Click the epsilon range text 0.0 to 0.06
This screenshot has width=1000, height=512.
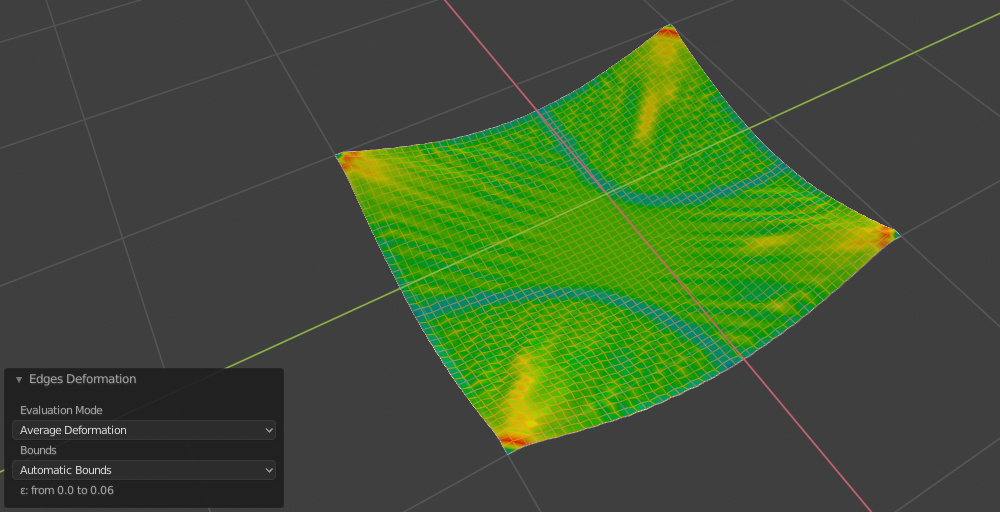tap(67, 490)
